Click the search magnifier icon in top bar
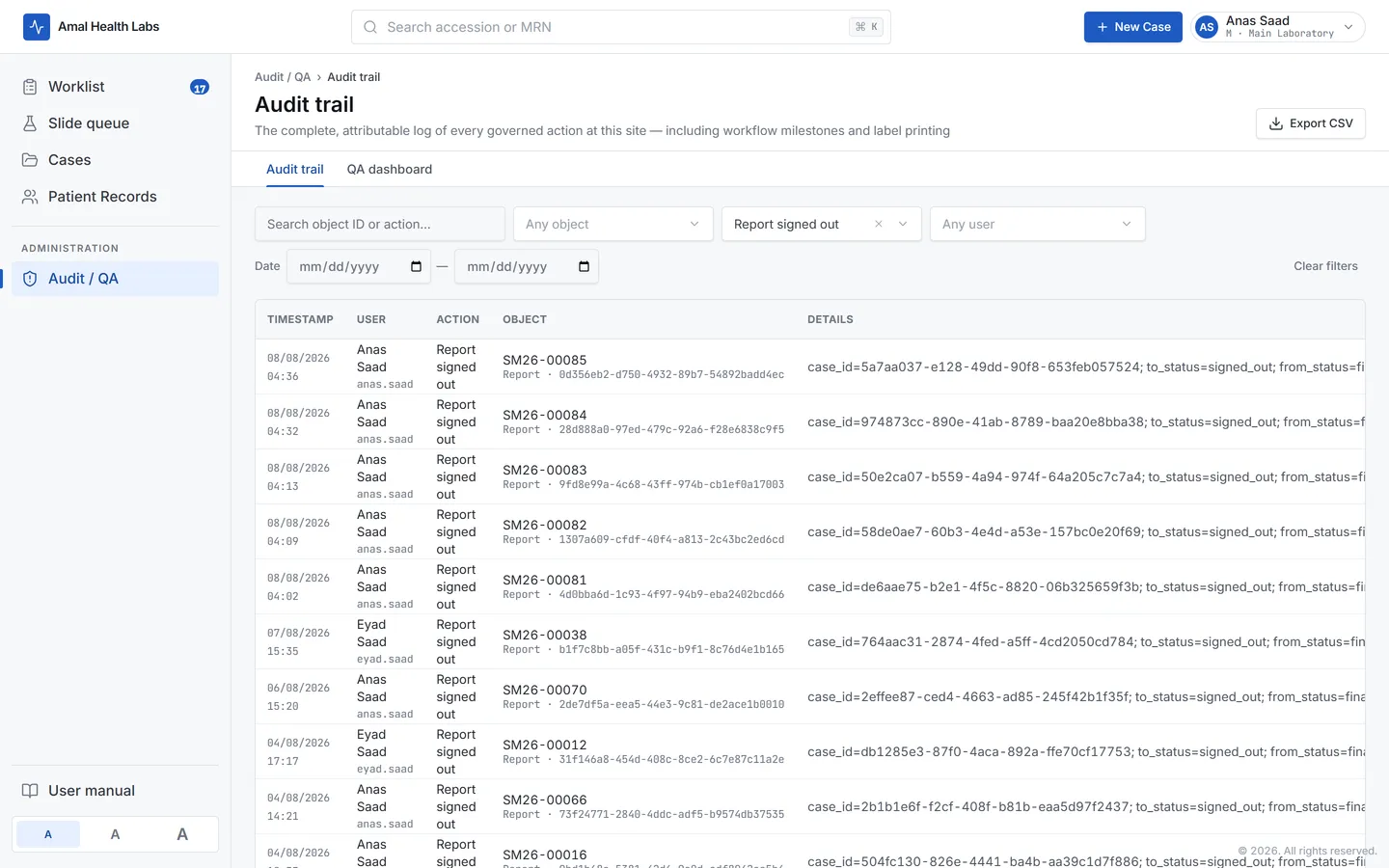 [x=370, y=27]
